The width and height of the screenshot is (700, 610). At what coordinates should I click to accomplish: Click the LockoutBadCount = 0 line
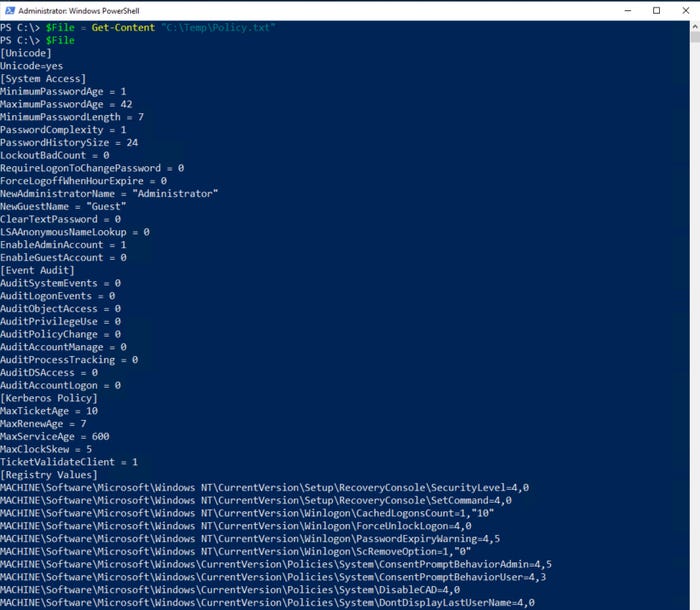click(54, 155)
